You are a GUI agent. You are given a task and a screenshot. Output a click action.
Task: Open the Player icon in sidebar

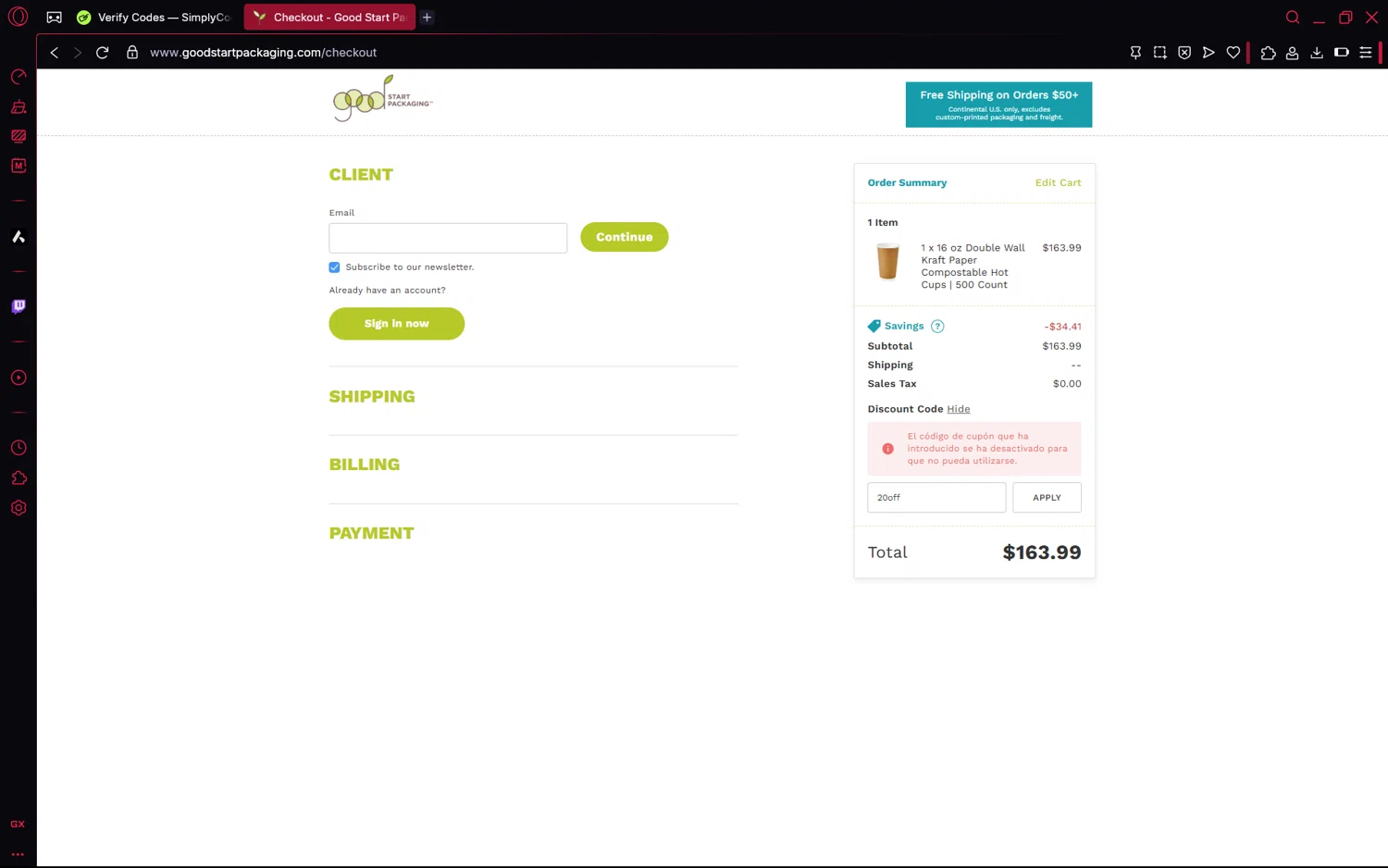pyautogui.click(x=18, y=378)
